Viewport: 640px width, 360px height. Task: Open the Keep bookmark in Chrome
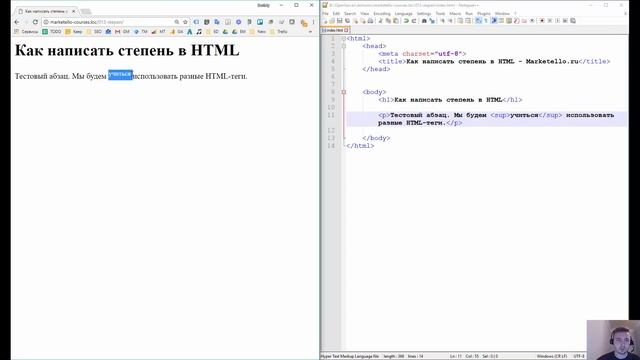[74, 31]
